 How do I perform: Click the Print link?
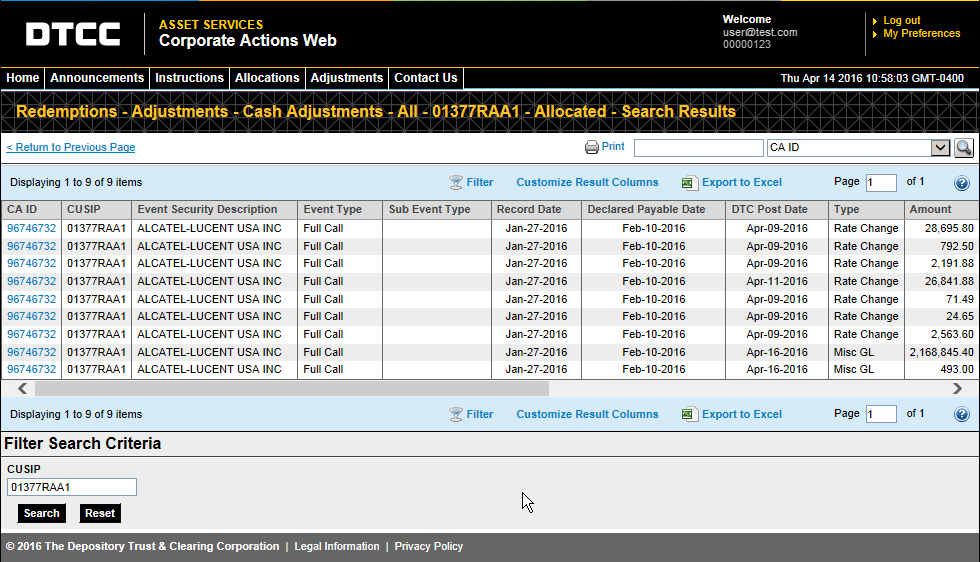click(612, 146)
